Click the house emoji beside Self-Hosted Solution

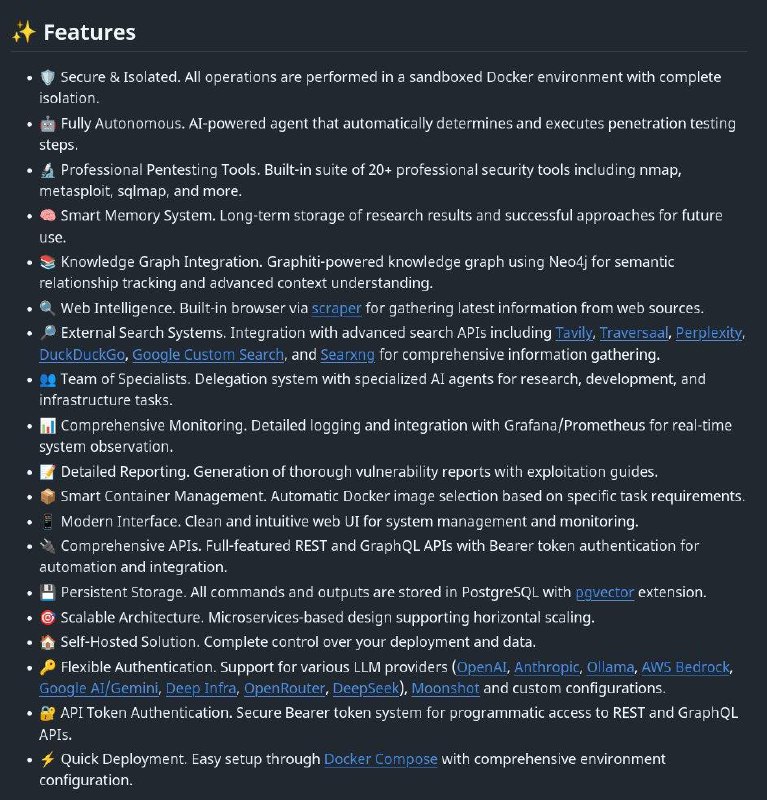(x=48, y=642)
